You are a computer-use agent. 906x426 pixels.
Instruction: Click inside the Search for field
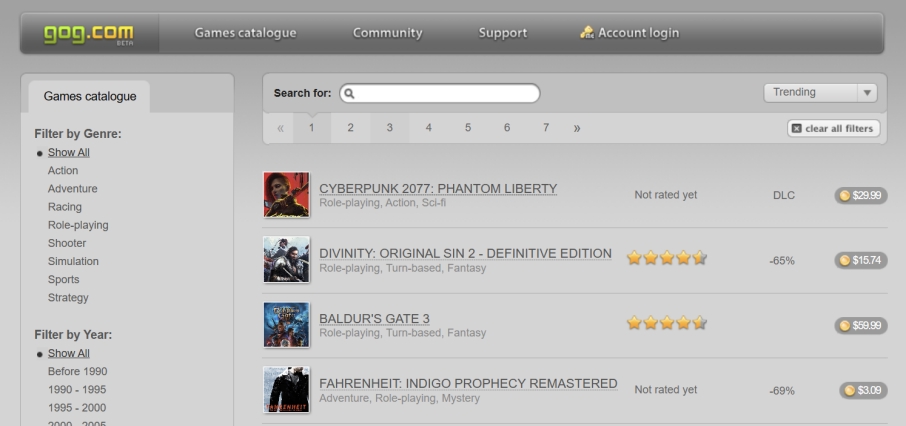pyautogui.click(x=440, y=93)
